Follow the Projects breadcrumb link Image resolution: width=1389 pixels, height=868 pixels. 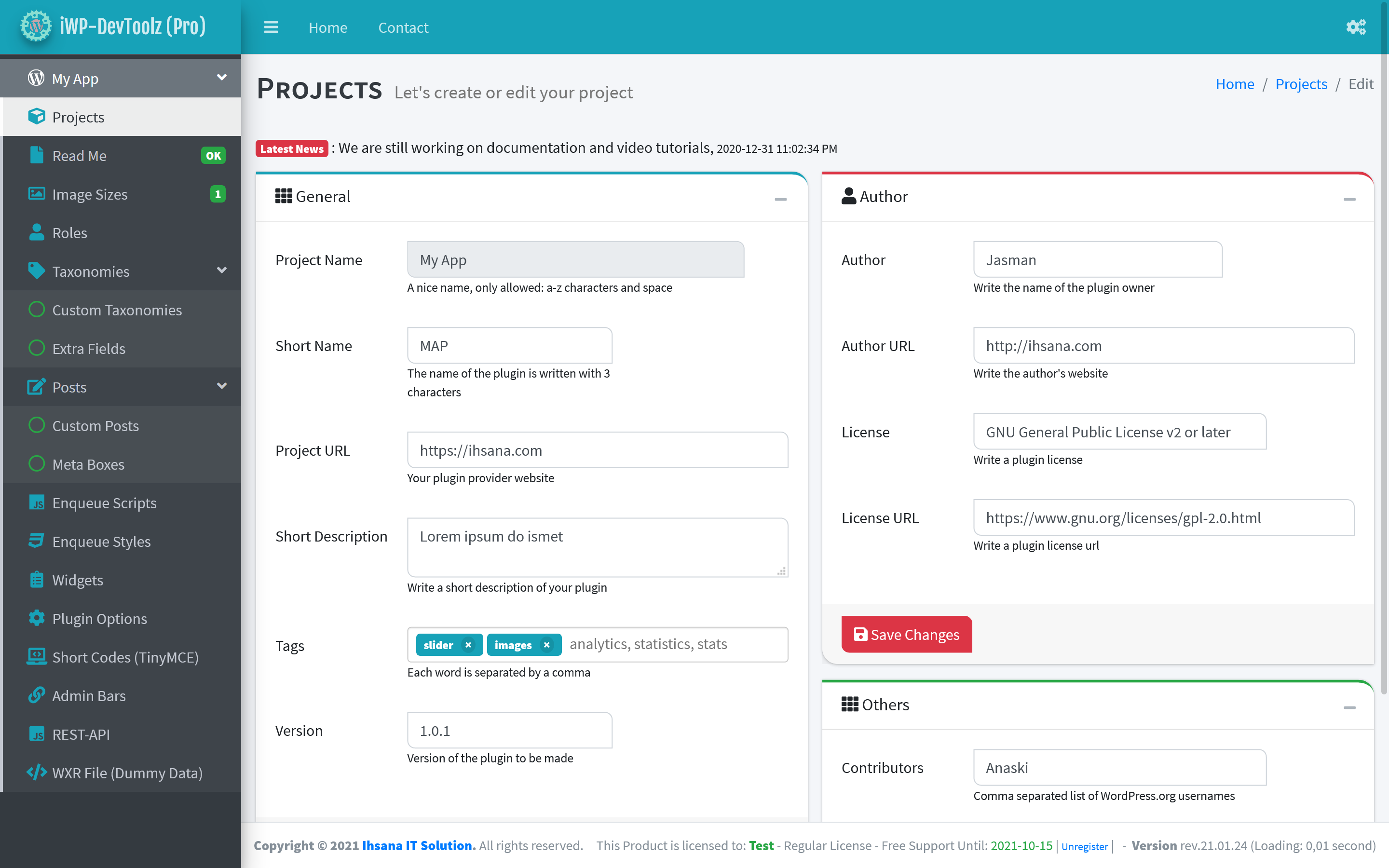tap(1301, 84)
